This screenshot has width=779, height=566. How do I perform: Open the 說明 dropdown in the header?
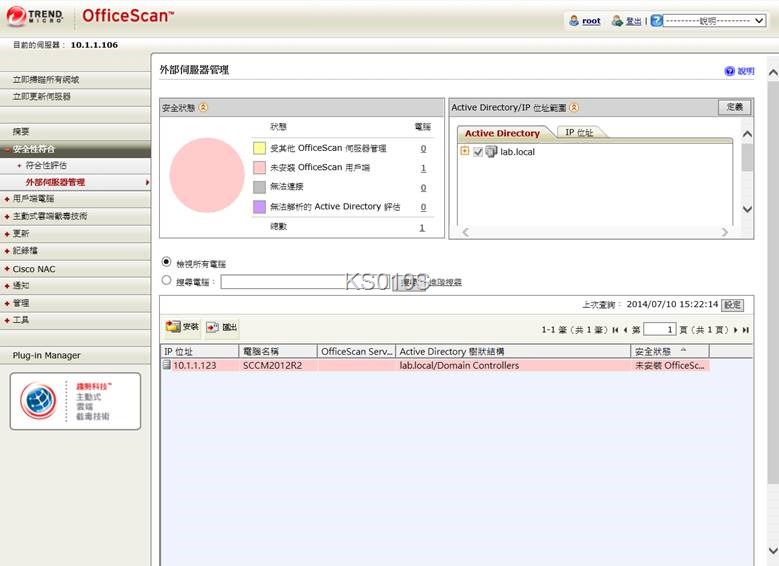pyautogui.click(x=714, y=20)
